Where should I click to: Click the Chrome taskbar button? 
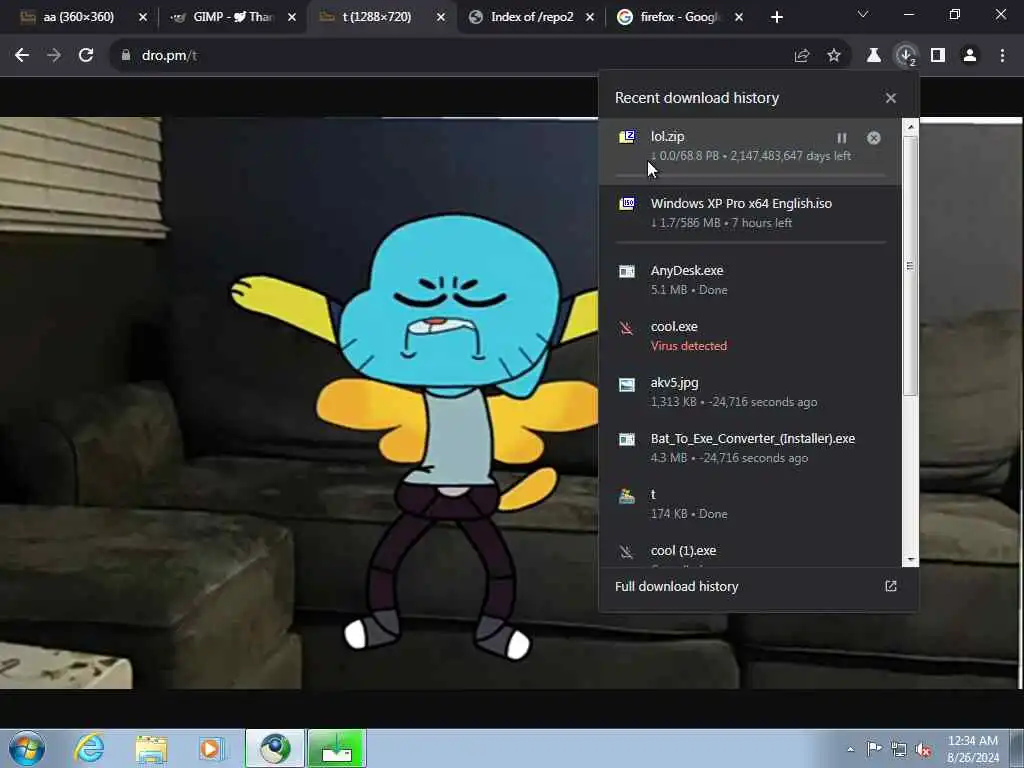coord(275,748)
